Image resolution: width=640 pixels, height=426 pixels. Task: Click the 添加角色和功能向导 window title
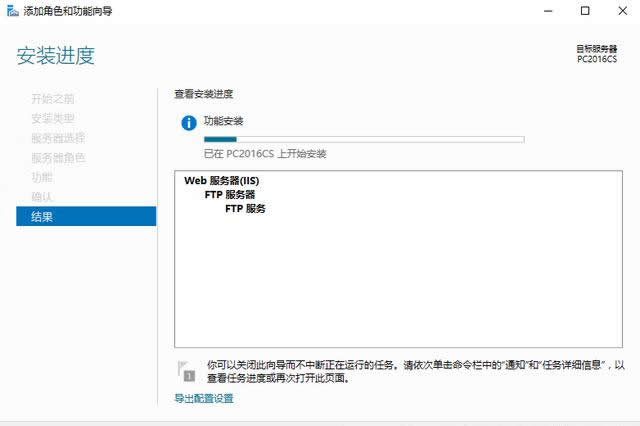(68, 11)
